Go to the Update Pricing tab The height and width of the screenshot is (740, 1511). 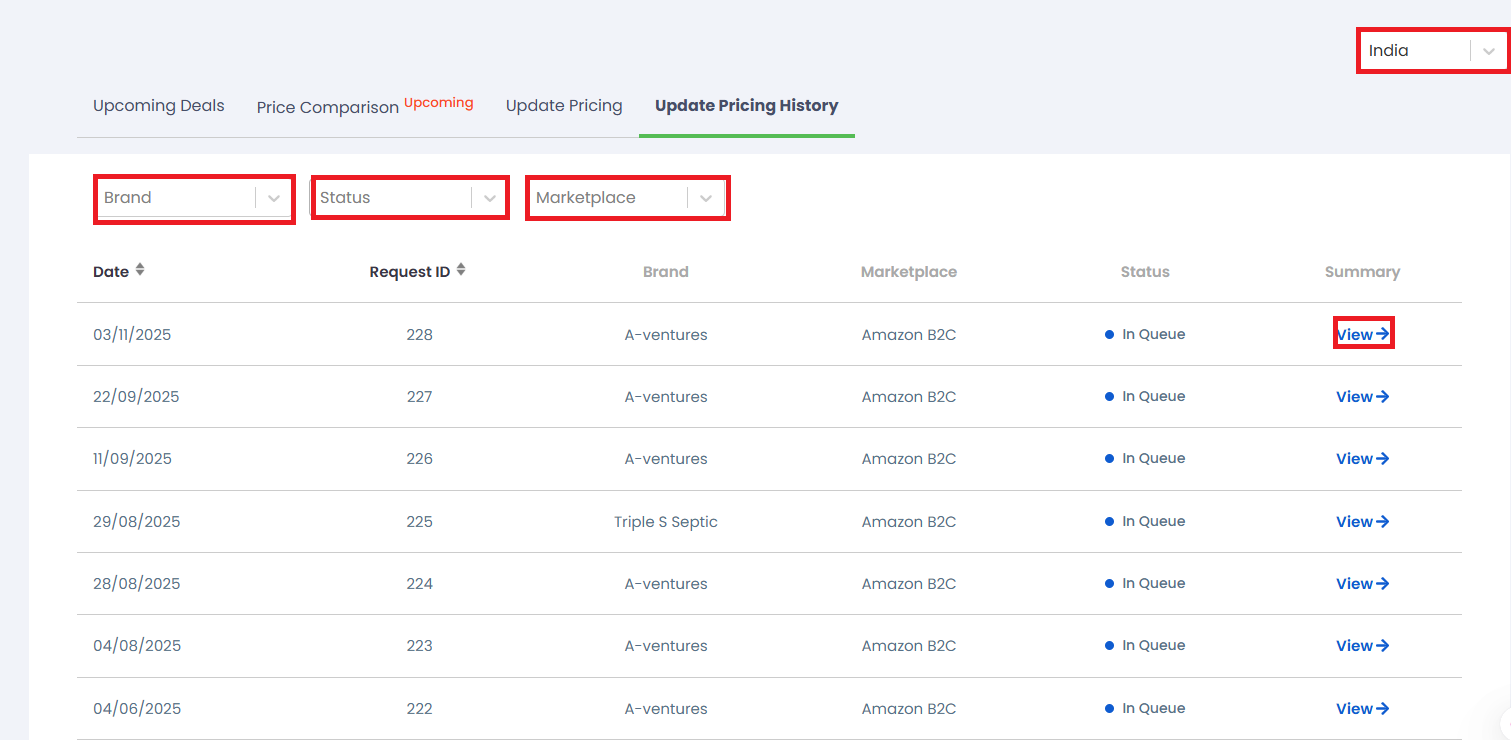click(x=564, y=106)
